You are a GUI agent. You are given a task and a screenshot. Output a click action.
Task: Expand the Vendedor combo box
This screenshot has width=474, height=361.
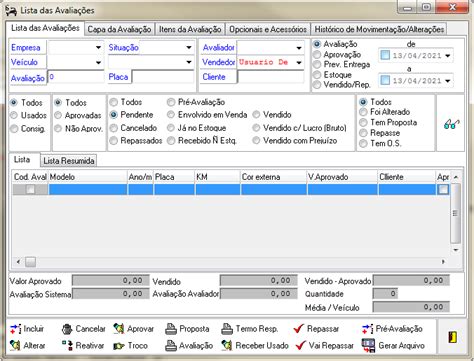[x=299, y=62]
